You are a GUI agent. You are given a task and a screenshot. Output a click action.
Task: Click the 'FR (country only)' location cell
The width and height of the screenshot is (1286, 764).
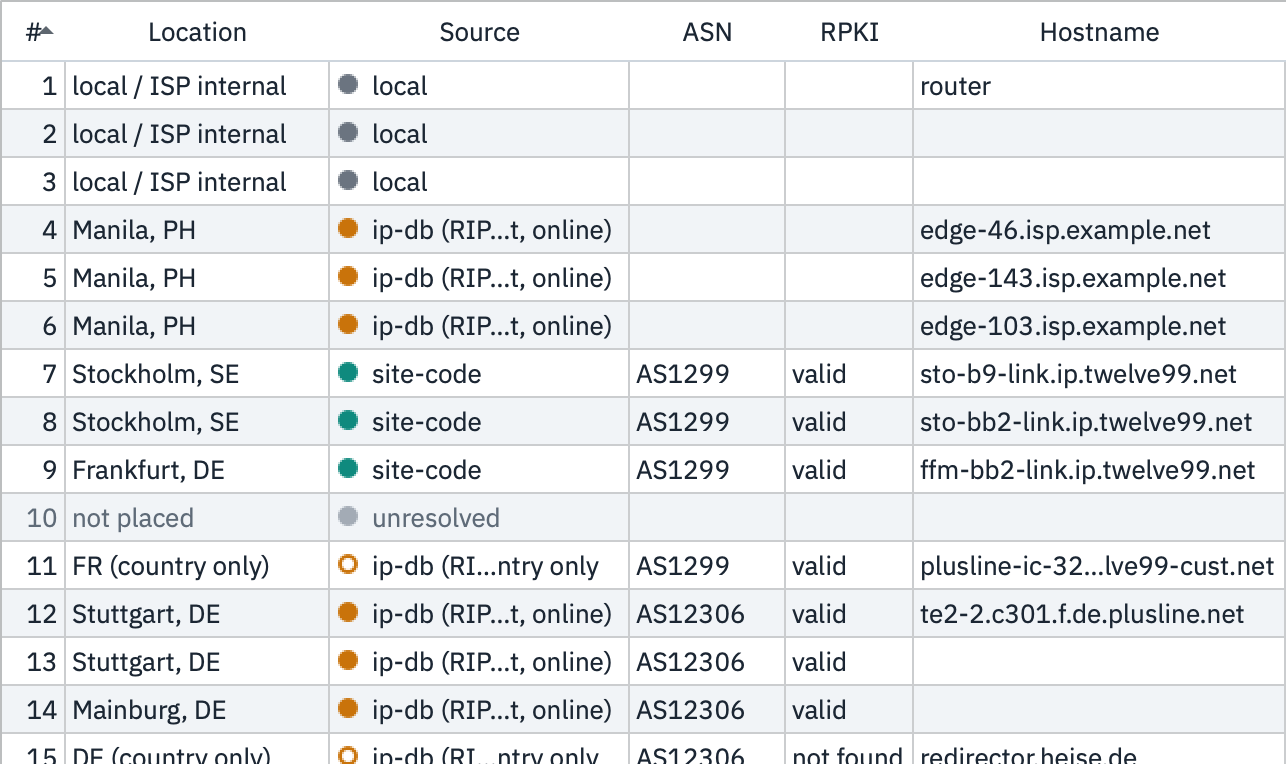(197, 566)
